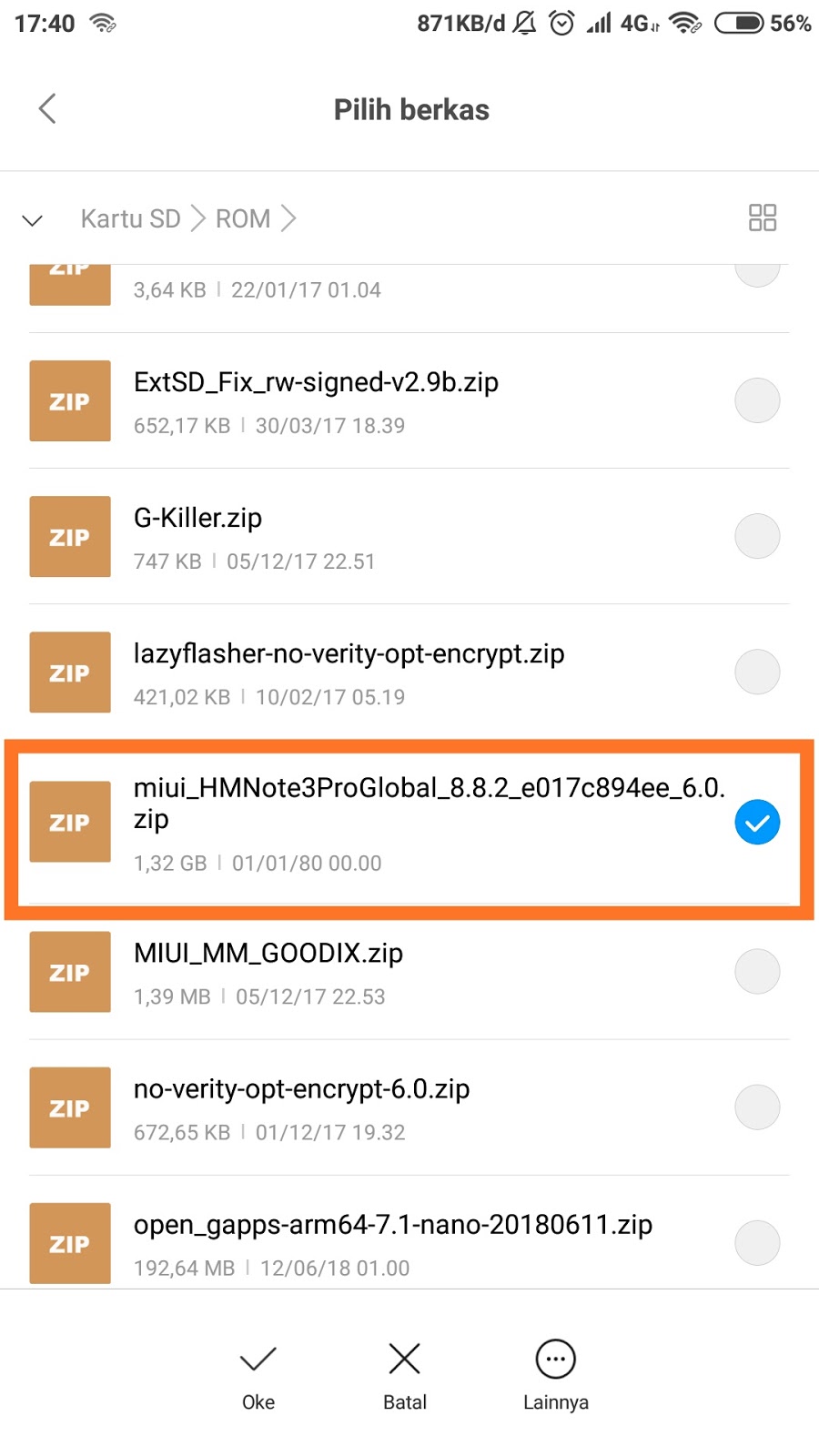Tap the Oke checkmark icon
This screenshot has width=819, height=1456.
(x=258, y=1360)
